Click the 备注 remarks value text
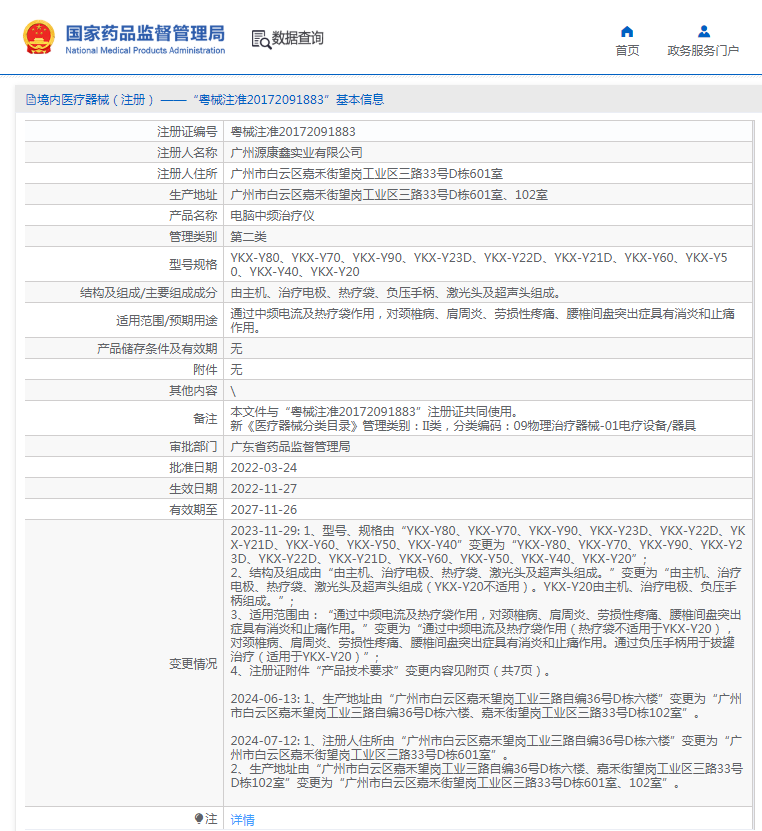The height and width of the screenshot is (831, 762). point(463,419)
